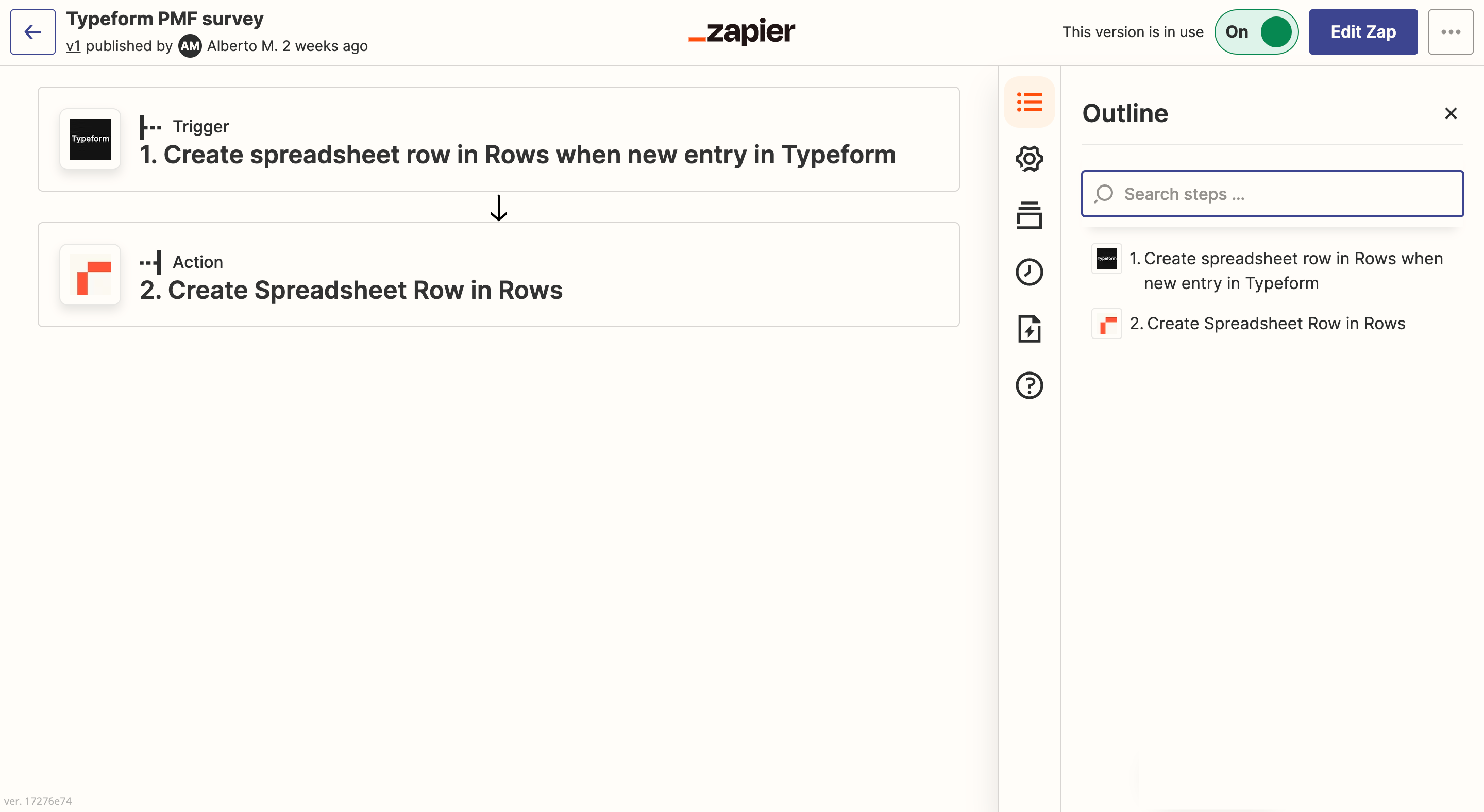
Task: Open Zap history clock icon
Action: click(x=1029, y=272)
